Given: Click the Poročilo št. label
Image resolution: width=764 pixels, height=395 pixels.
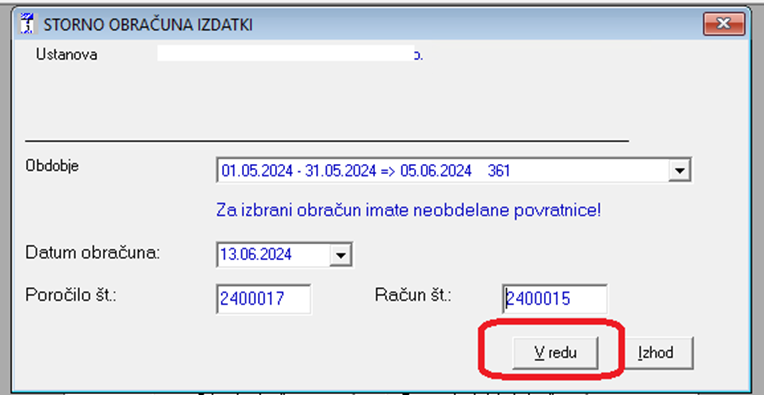Looking at the screenshot, I should point(72,296).
